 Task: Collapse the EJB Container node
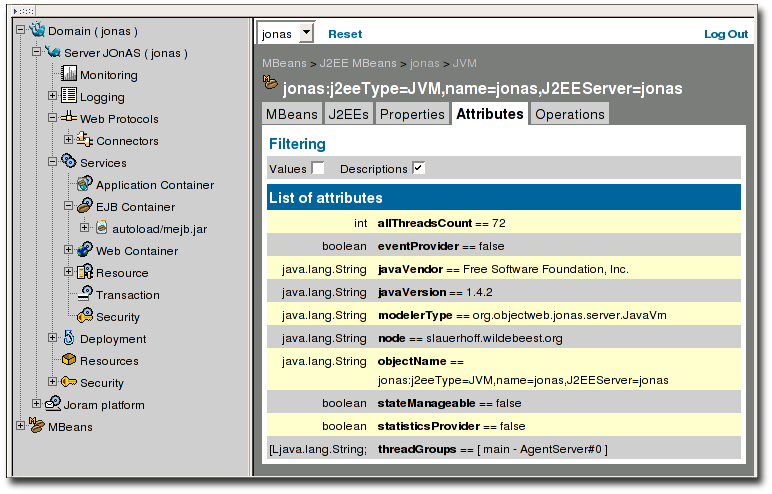tap(69, 205)
